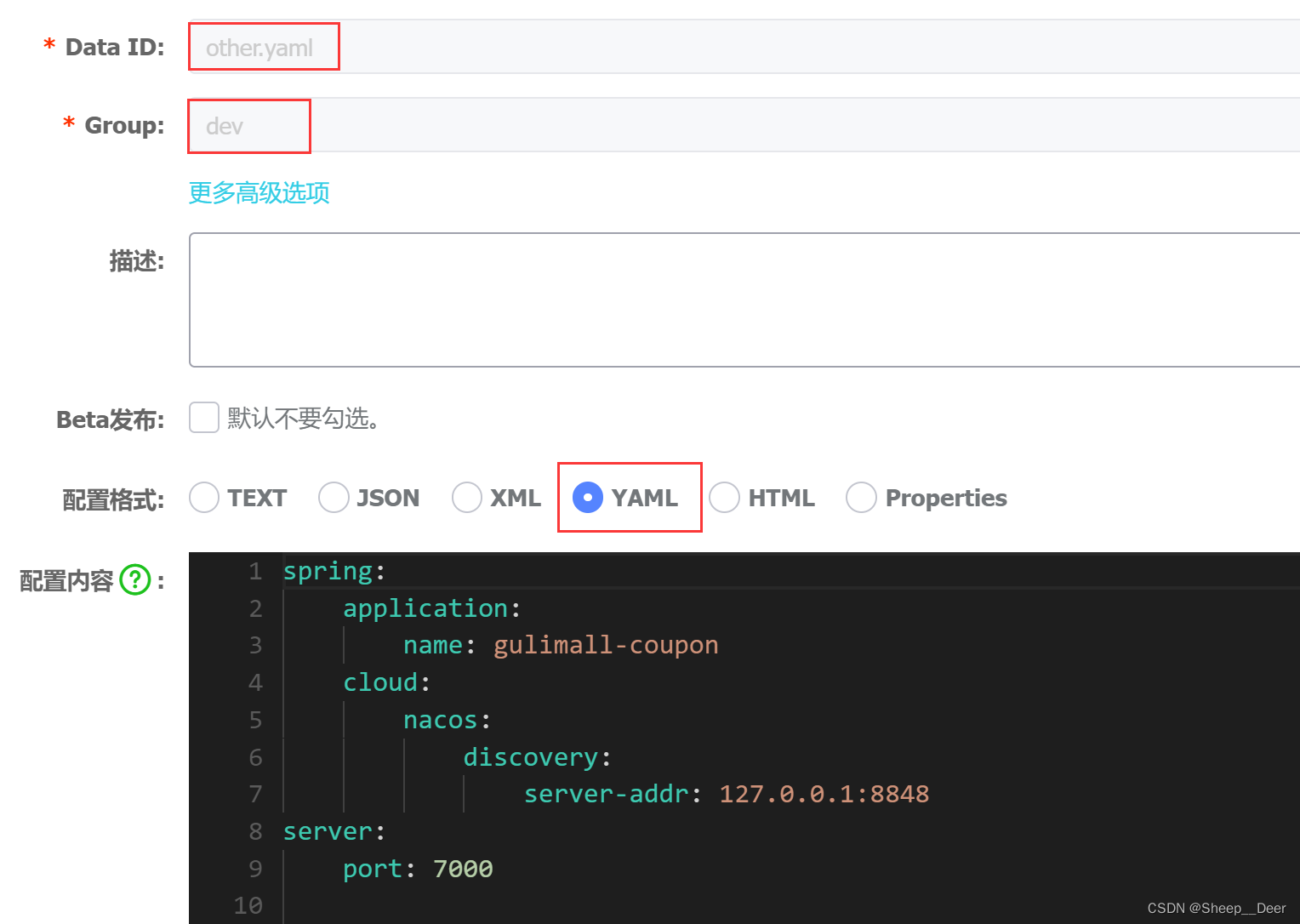Select the TEXT format radio button
1300x924 pixels.
pyautogui.click(x=204, y=498)
